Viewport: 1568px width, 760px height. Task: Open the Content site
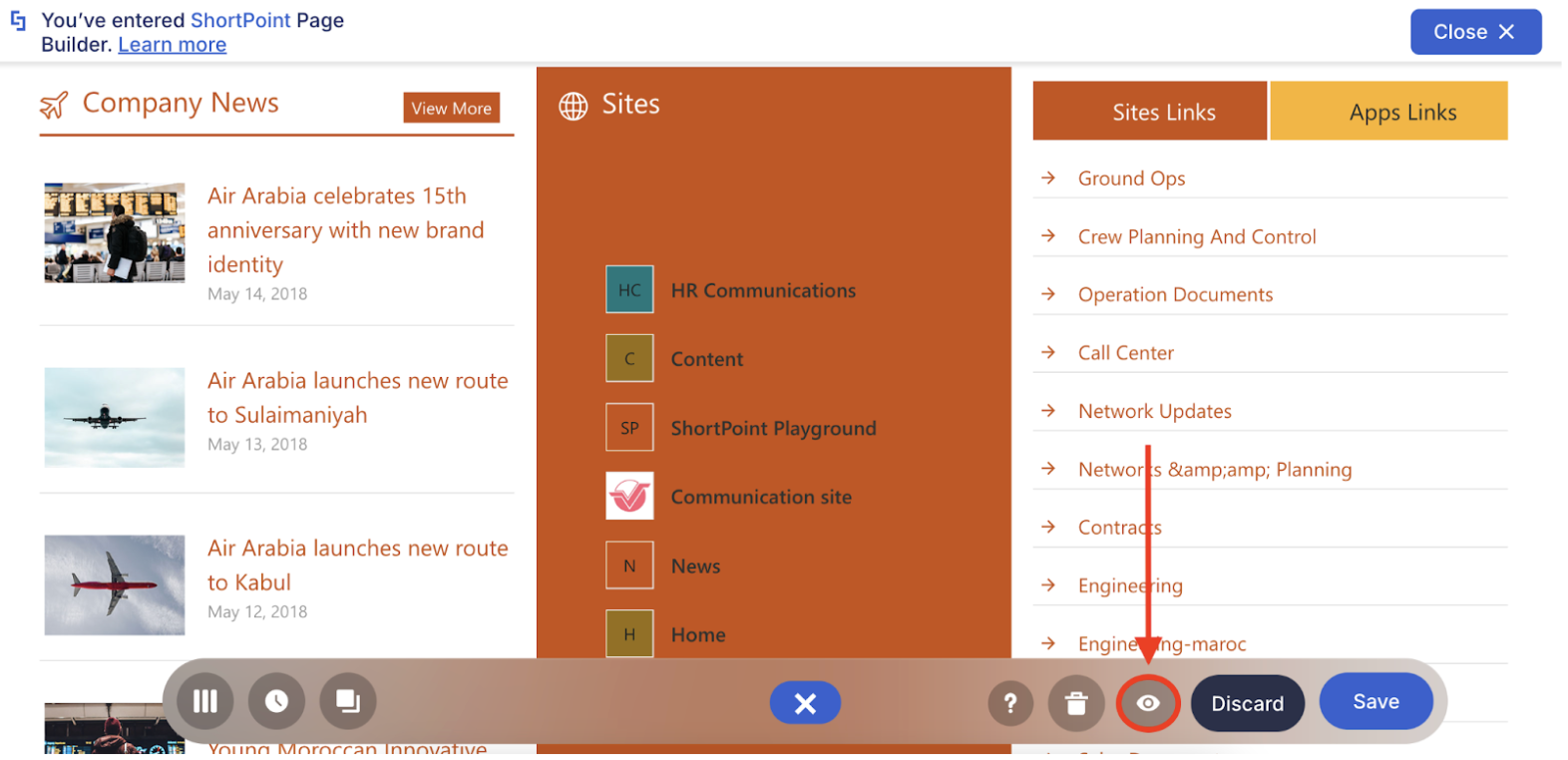tap(706, 359)
